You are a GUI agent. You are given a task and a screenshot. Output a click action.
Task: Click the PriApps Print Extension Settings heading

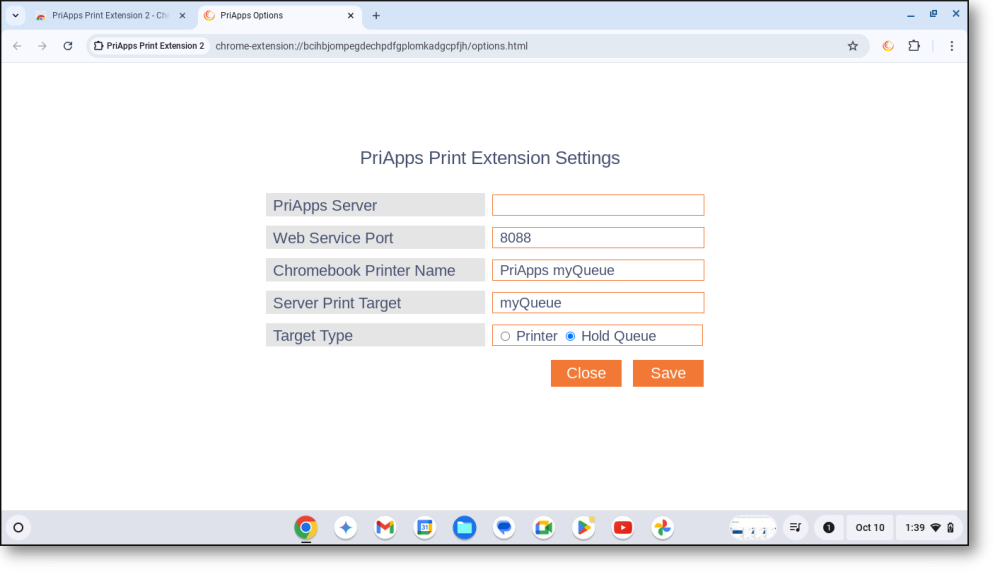pos(490,158)
